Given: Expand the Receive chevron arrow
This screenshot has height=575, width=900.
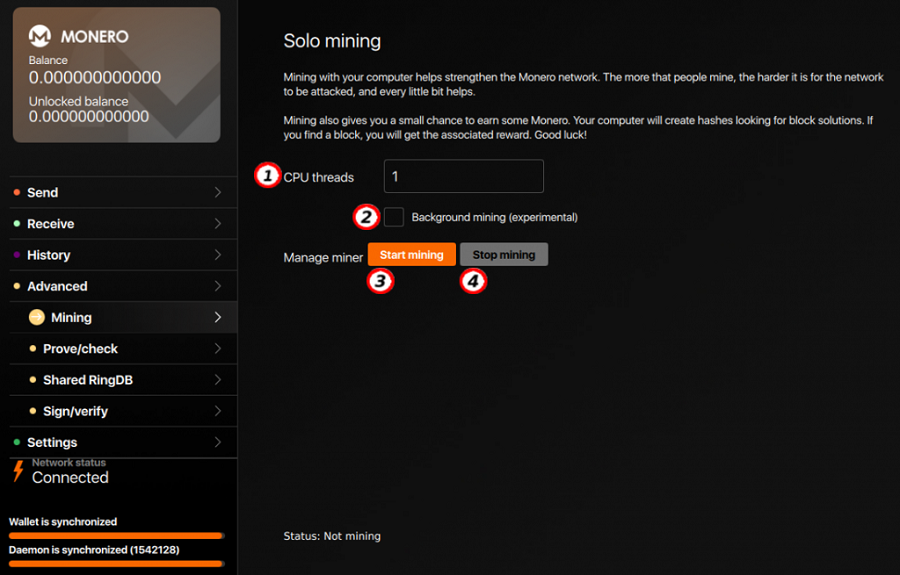Looking at the screenshot, I should (x=218, y=224).
